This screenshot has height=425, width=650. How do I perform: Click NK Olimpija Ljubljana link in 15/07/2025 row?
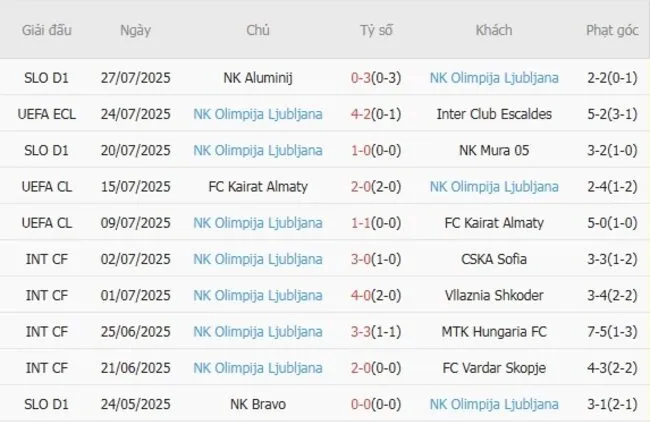click(x=494, y=186)
